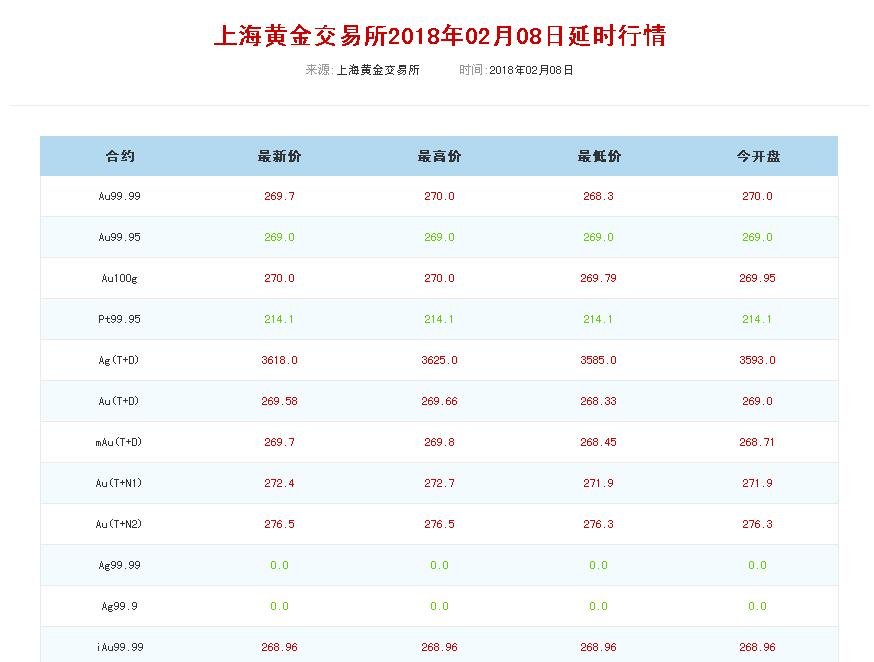
Task: Click the Au99.95 contract label
Action: click(x=118, y=237)
